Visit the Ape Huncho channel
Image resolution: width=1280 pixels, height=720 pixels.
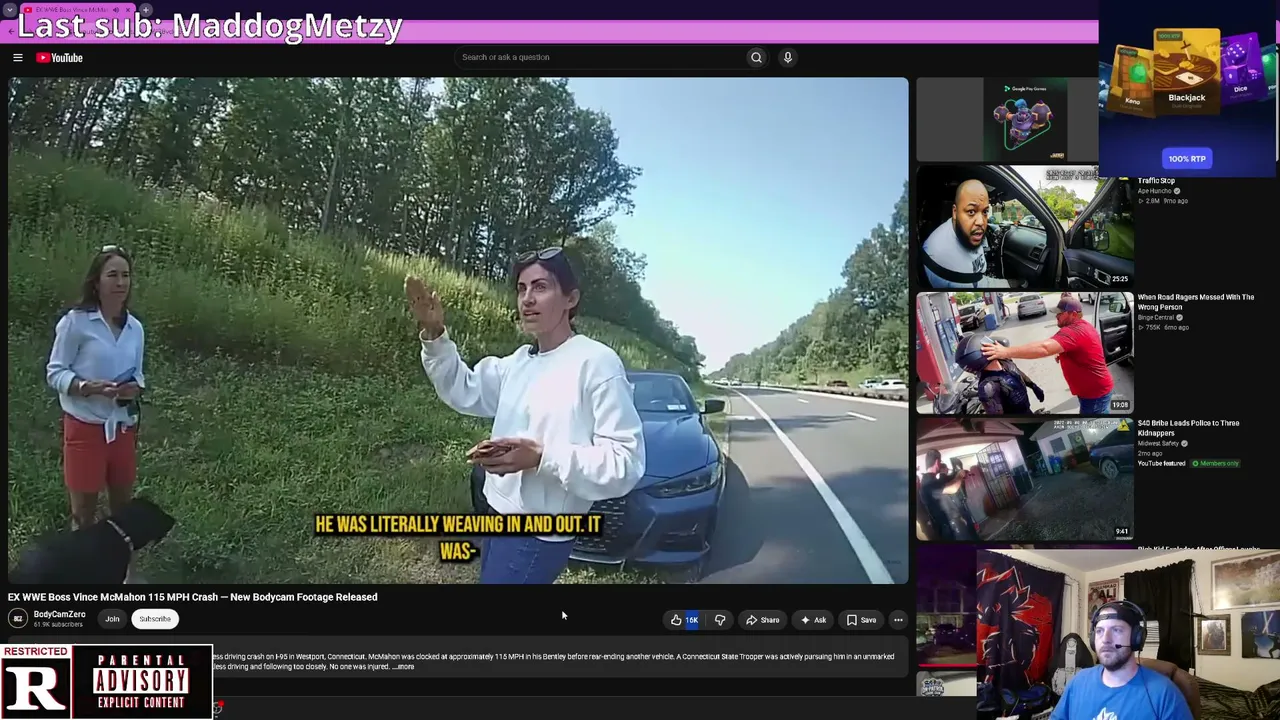[x=1155, y=191]
